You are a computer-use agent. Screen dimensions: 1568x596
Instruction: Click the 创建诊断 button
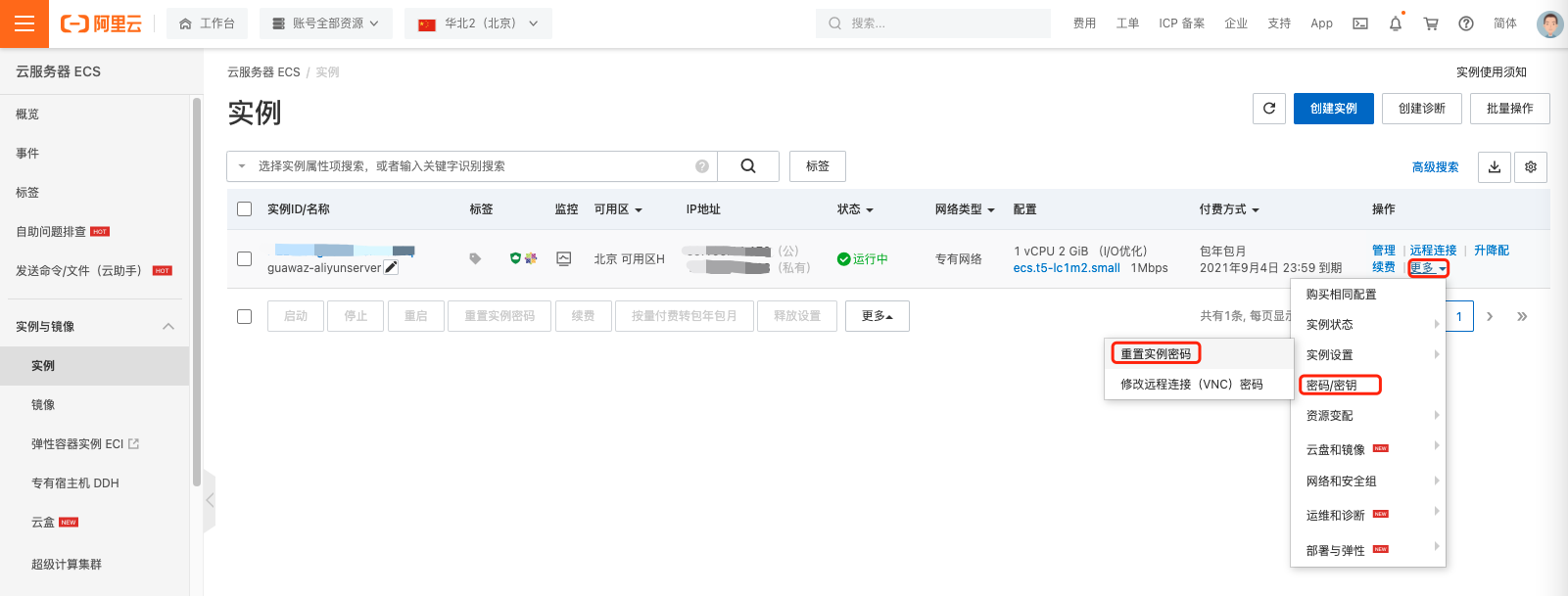[x=1422, y=109]
